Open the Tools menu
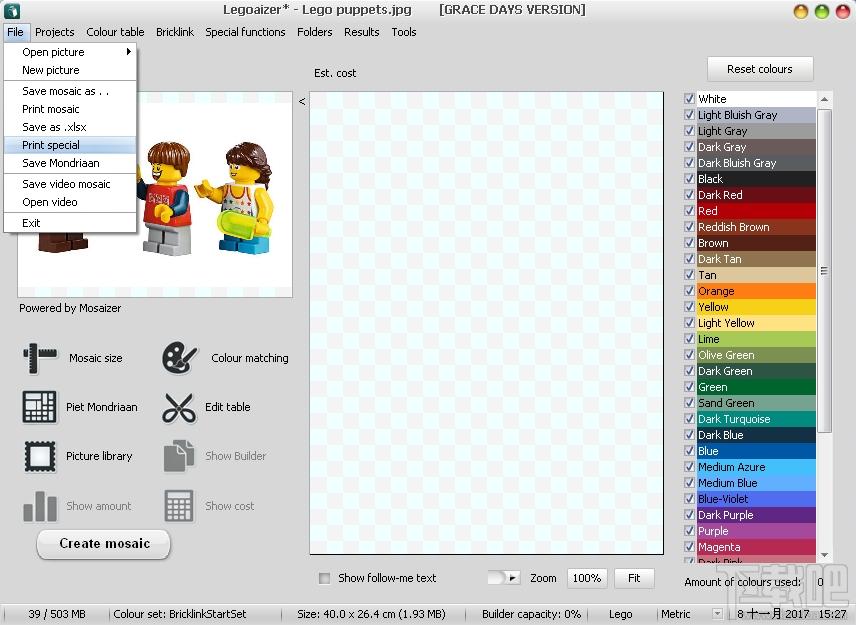 (x=404, y=32)
